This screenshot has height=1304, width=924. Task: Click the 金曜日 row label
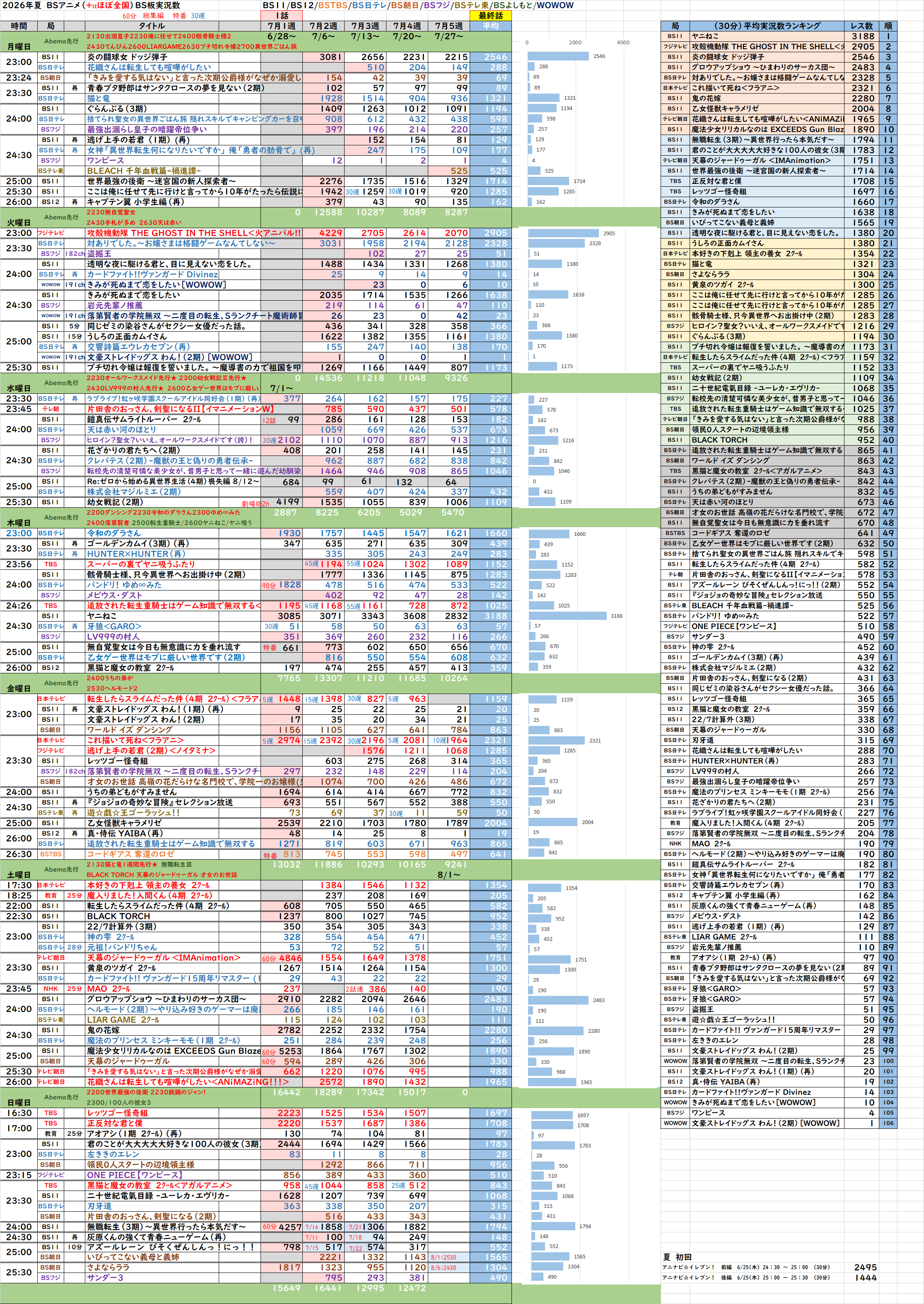19,688
